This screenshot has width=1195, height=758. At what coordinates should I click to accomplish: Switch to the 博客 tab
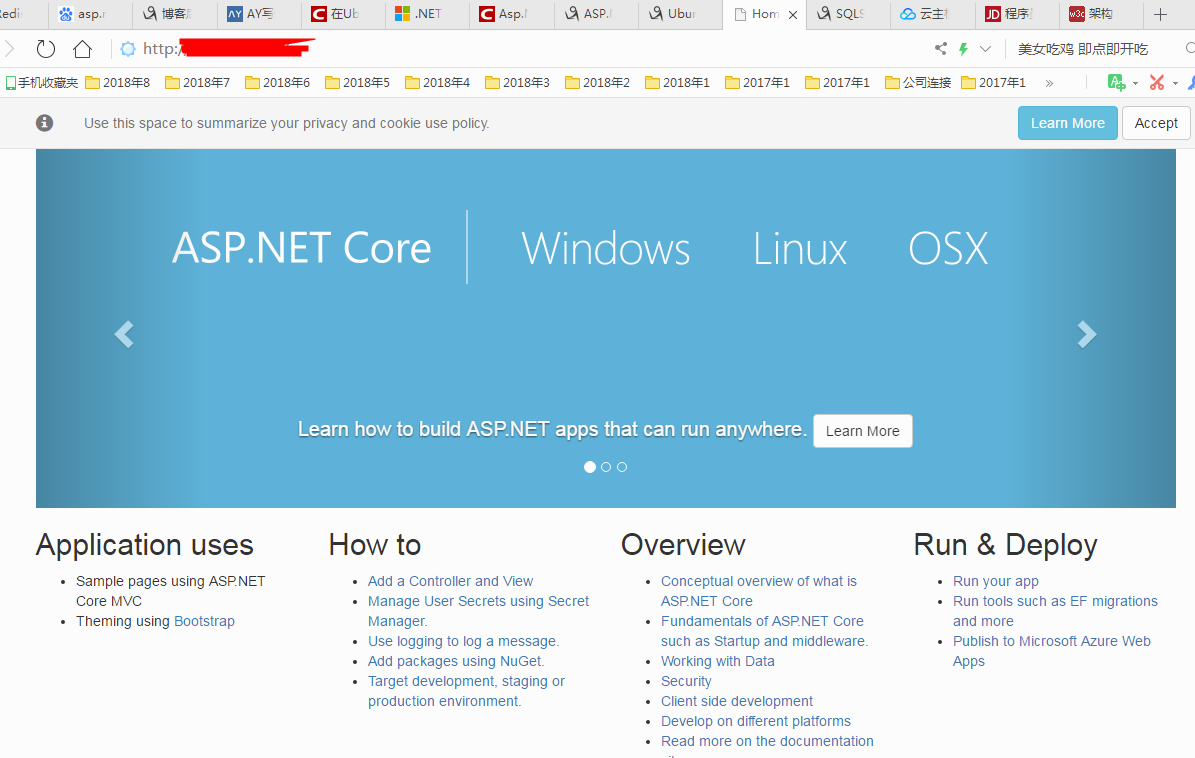pos(175,14)
